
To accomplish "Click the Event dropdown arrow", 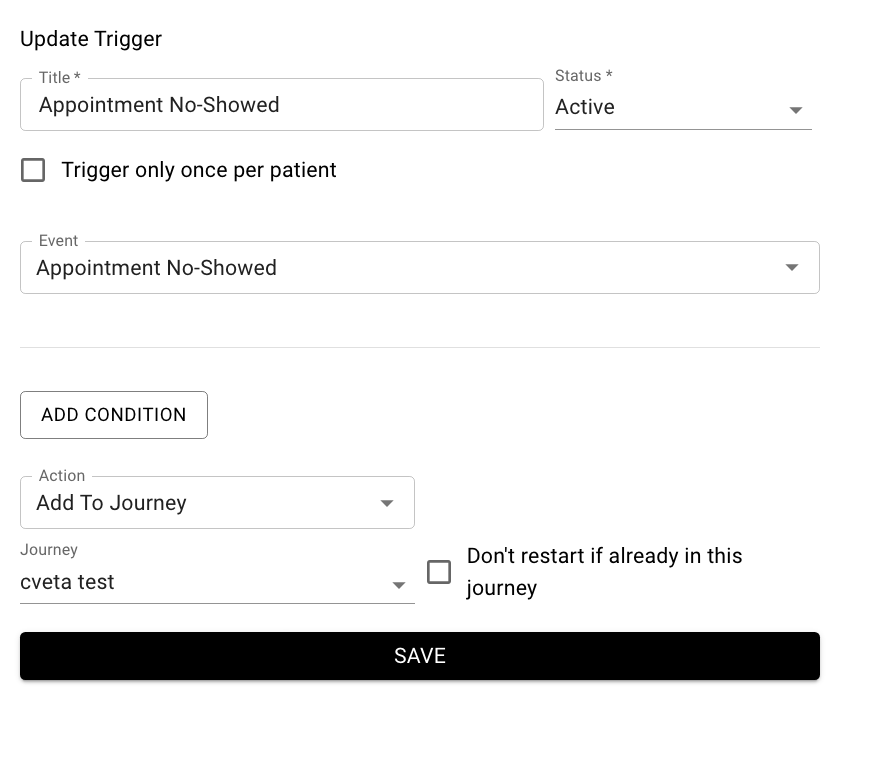I will click(x=791, y=267).
